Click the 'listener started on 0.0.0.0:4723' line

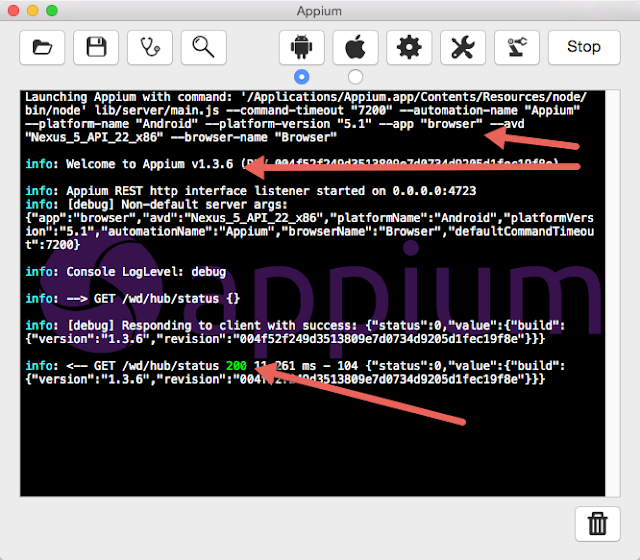click(251, 191)
